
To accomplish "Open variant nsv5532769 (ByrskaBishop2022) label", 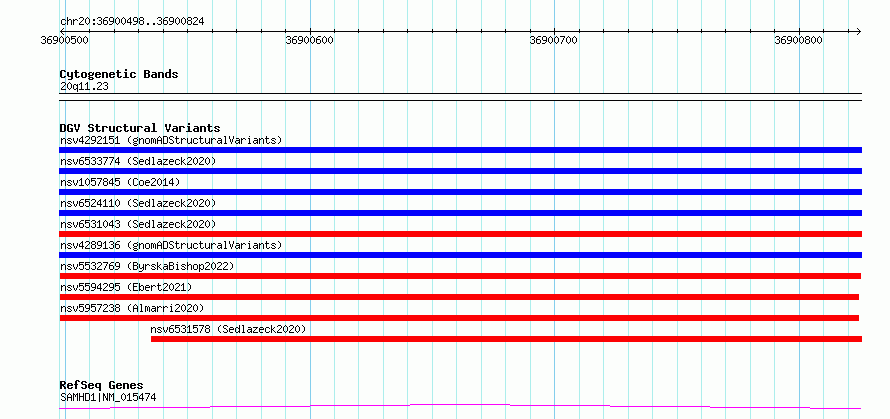I will (147, 266).
